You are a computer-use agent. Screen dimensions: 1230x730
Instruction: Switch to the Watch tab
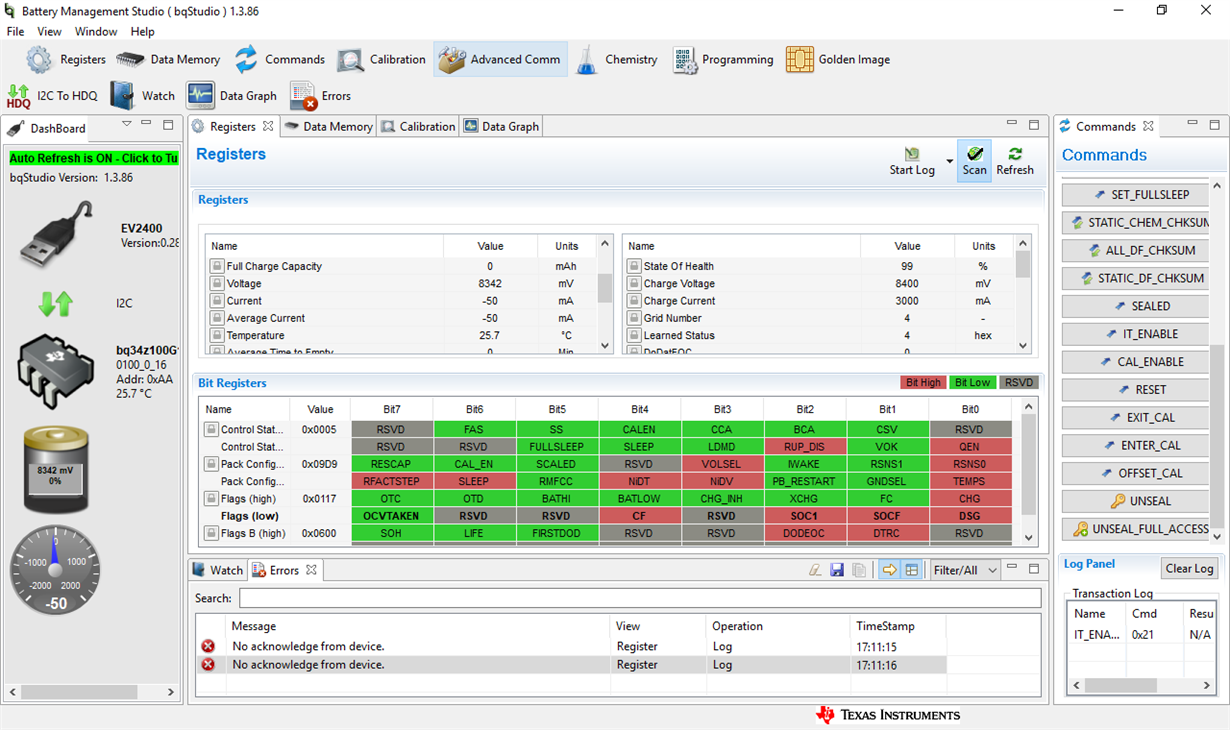click(x=217, y=570)
